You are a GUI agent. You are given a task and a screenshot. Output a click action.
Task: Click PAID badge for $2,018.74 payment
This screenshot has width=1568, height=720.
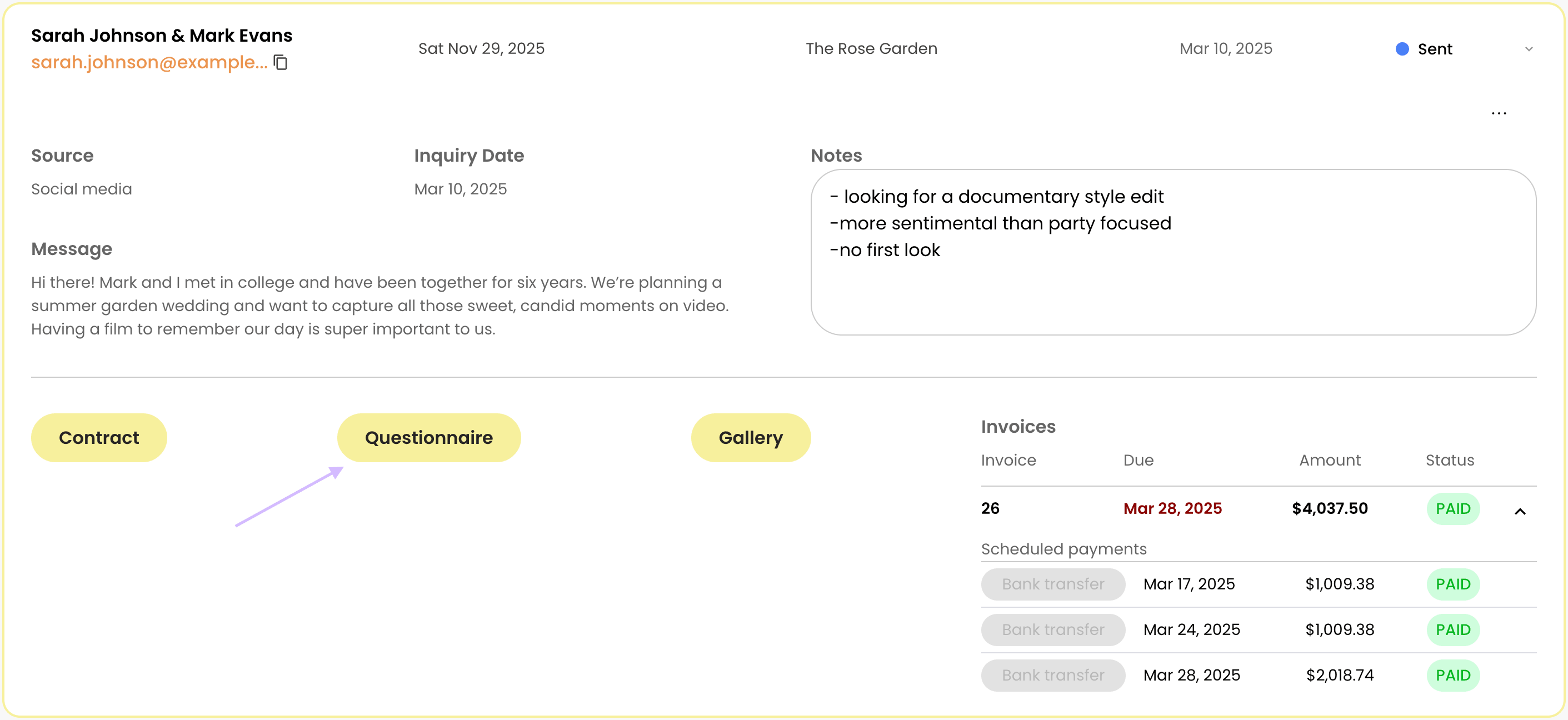(x=1452, y=676)
